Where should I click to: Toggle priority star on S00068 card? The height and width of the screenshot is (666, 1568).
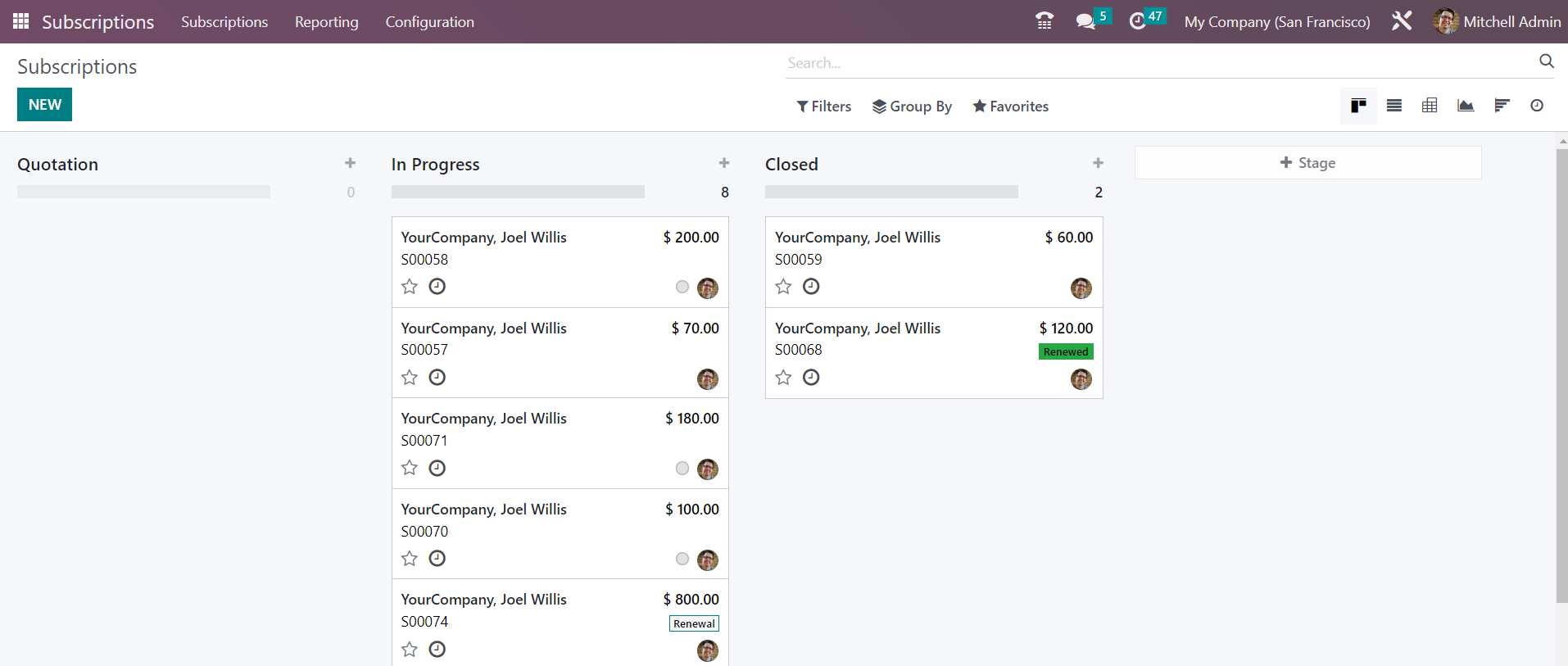[784, 378]
